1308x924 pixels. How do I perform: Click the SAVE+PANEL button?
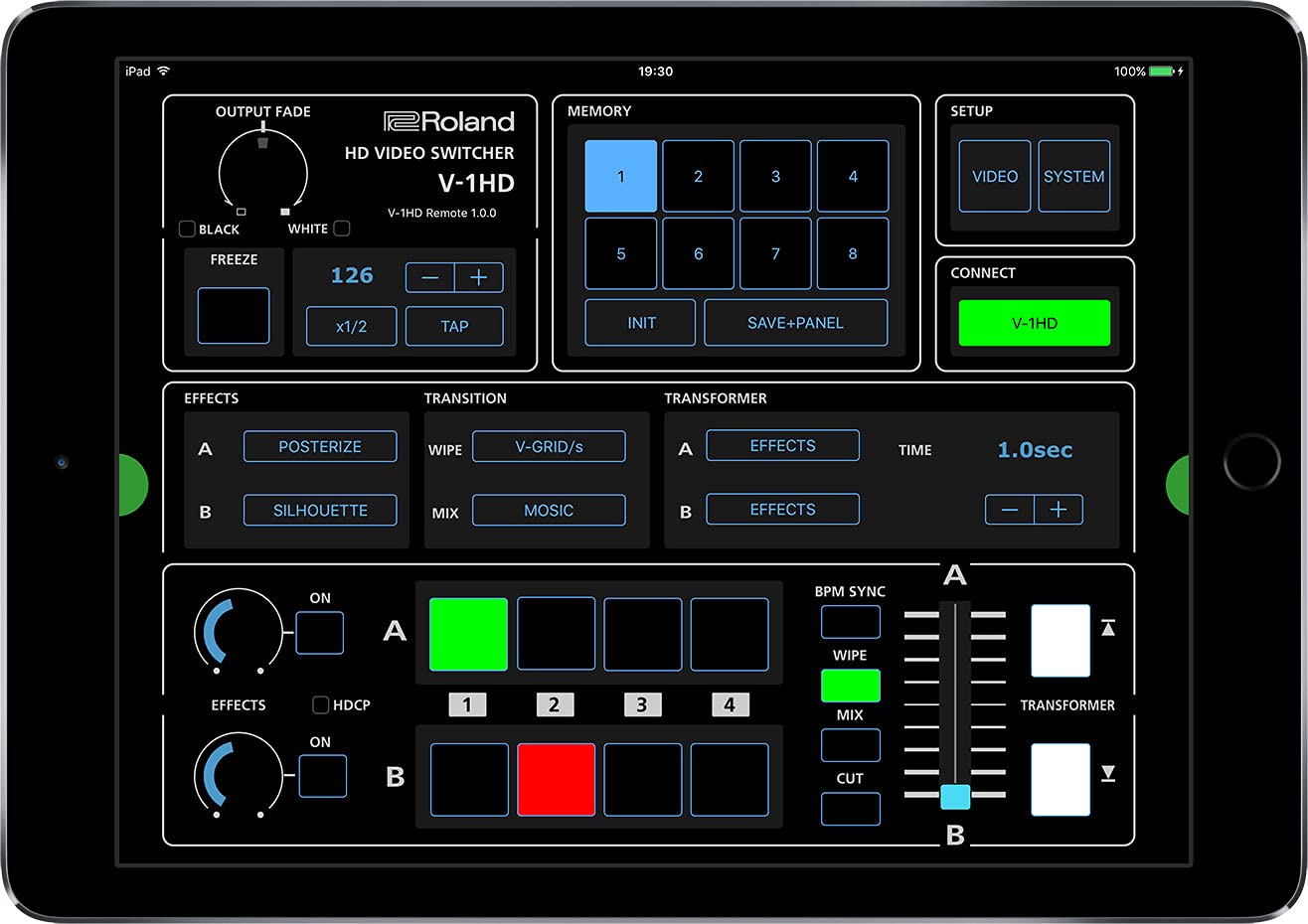(x=796, y=323)
